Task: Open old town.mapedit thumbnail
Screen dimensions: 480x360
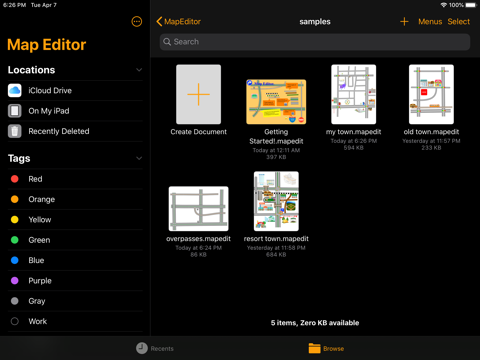Action: pyautogui.click(x=431, y=94)
